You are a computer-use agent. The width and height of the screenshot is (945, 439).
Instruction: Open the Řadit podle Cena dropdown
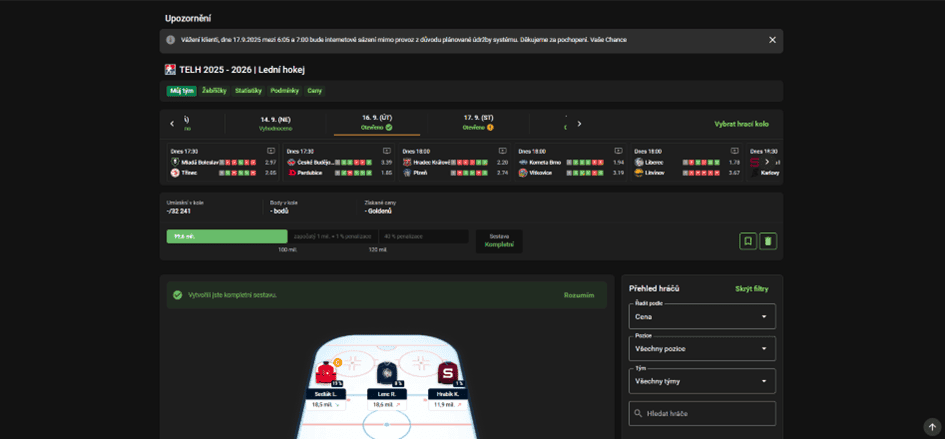click(702, 317)
